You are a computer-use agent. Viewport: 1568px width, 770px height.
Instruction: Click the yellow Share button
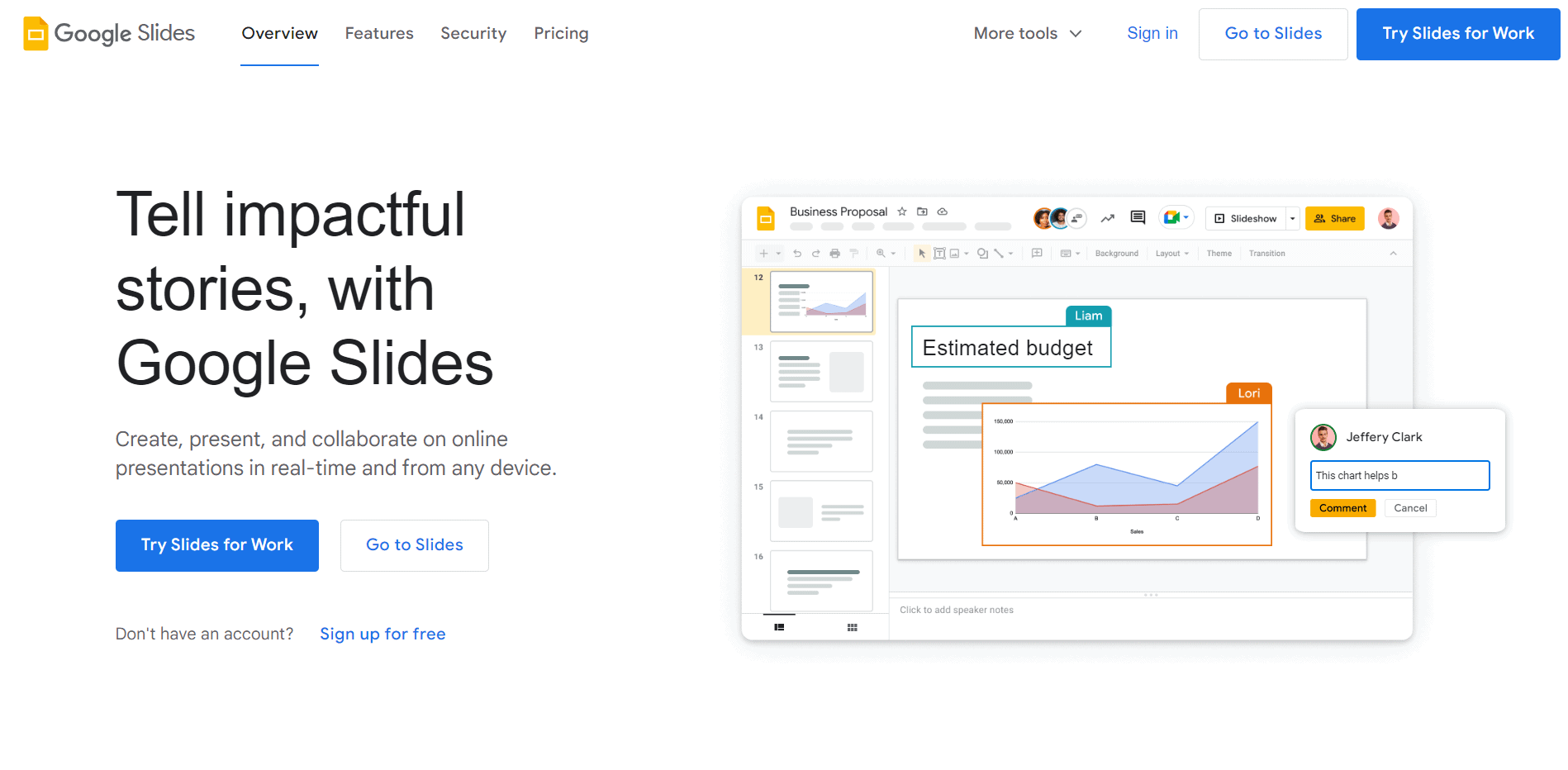[1335, 218]
